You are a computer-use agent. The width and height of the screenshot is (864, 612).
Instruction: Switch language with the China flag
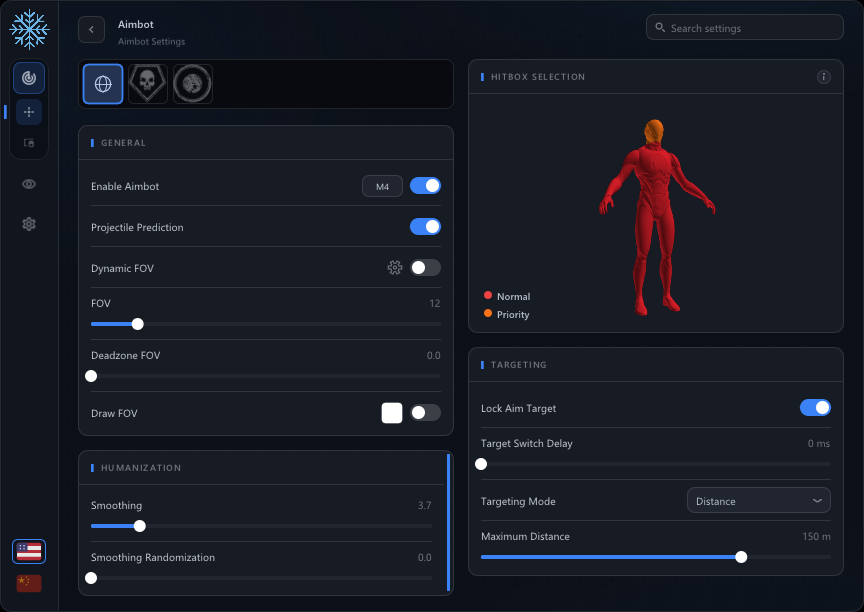point(29,583)
